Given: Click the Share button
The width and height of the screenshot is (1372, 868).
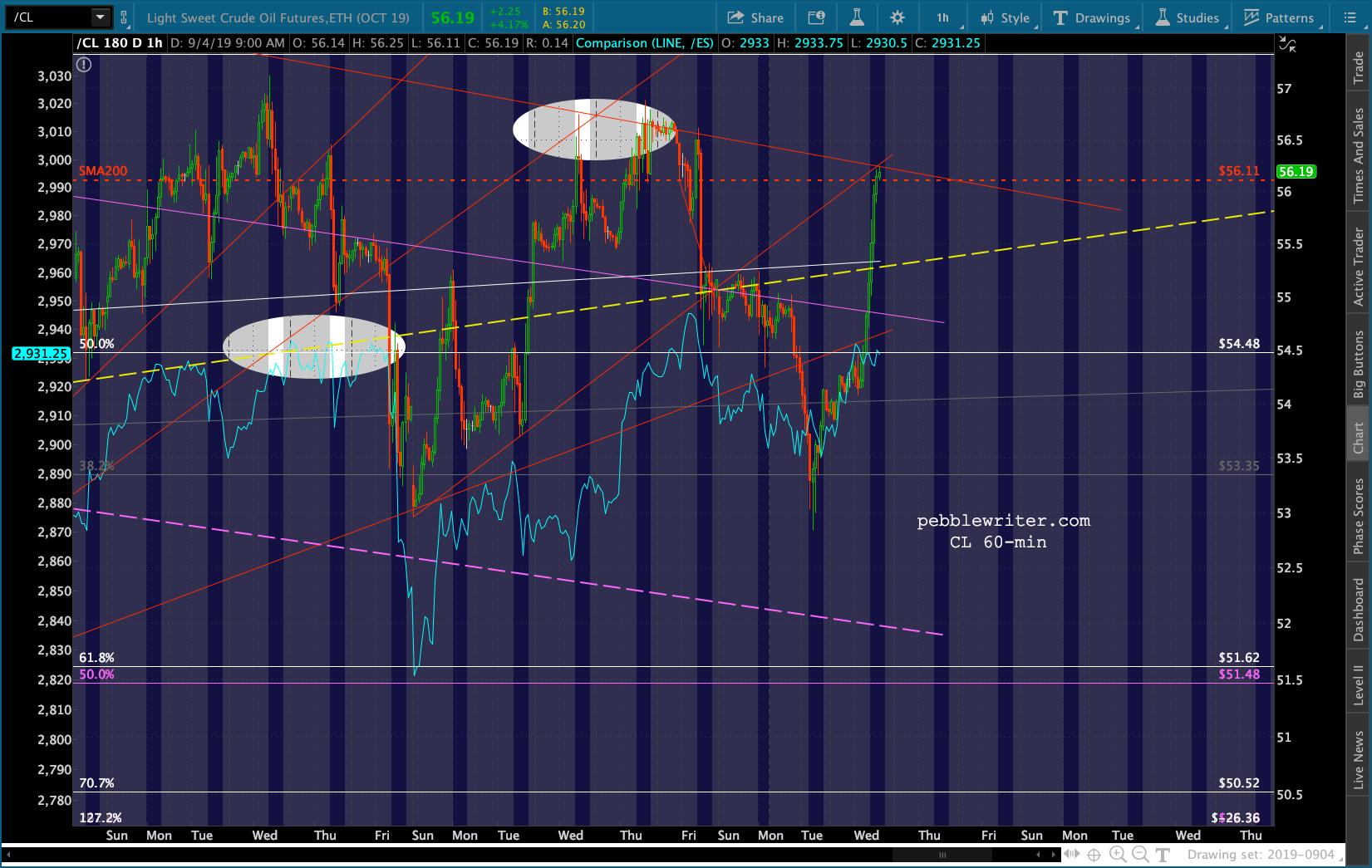Looking at the screenshot, I should tap(755, 17).
